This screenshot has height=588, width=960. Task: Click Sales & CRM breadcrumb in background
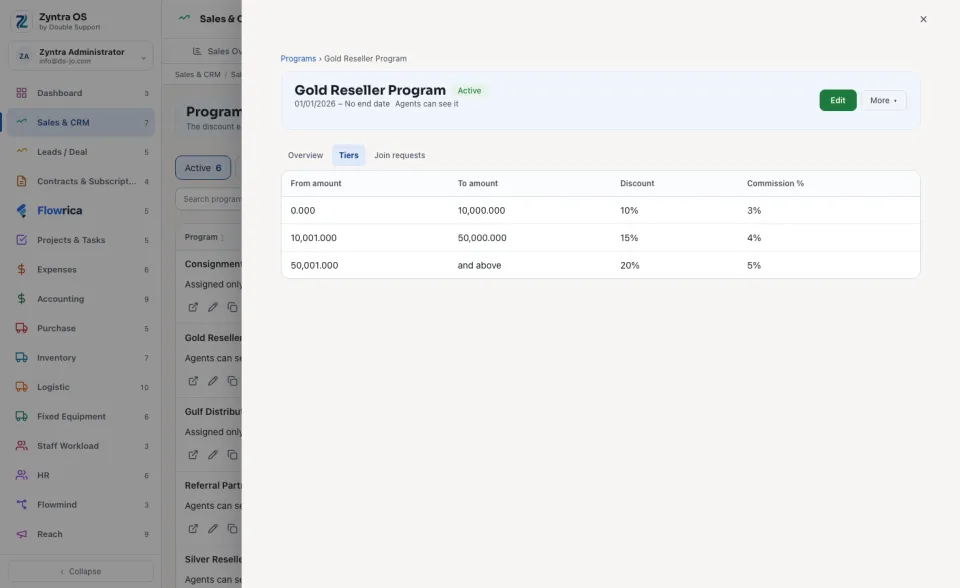197,75
